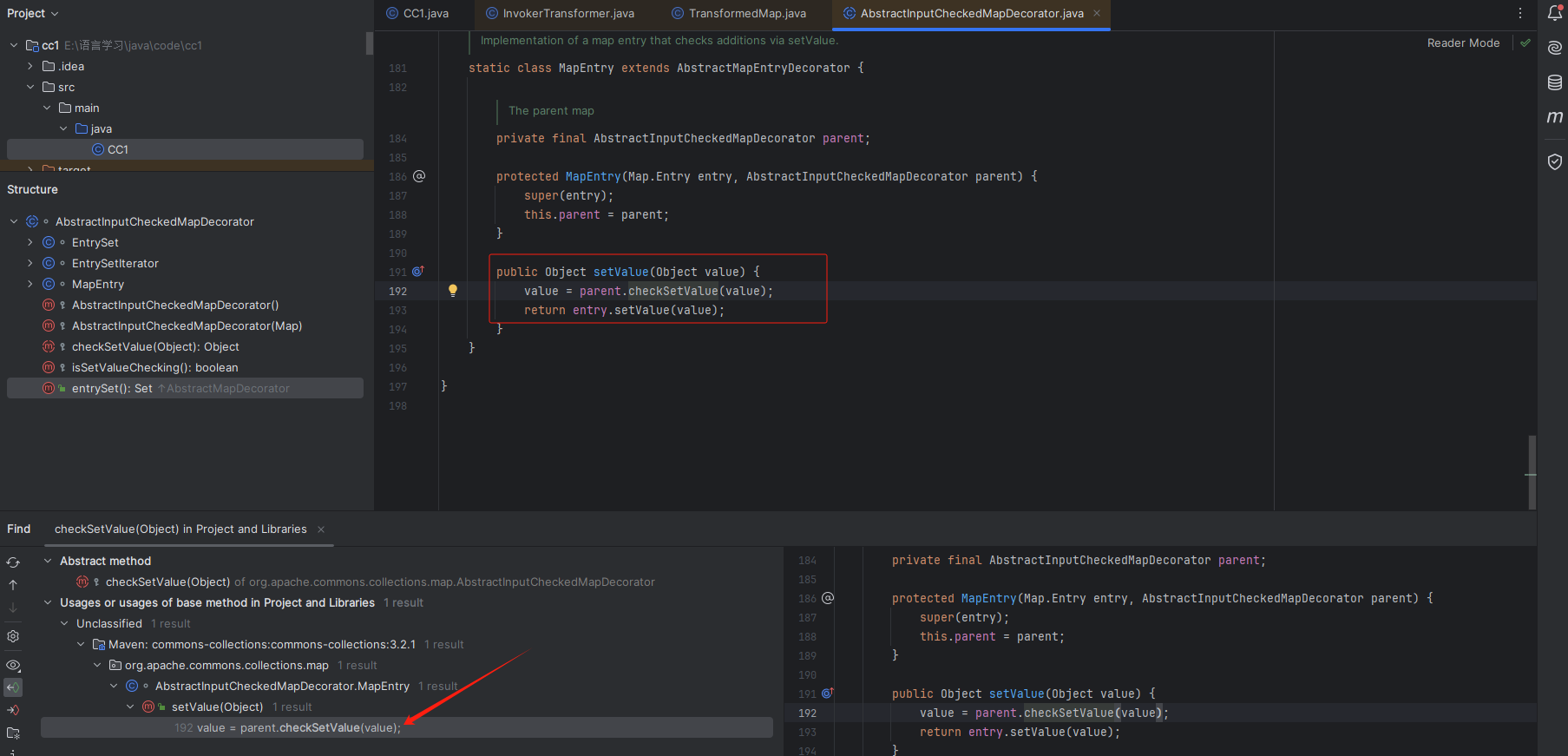
Task: Collapse the Abstract method group in Find
Action: (x=48, y=561)
